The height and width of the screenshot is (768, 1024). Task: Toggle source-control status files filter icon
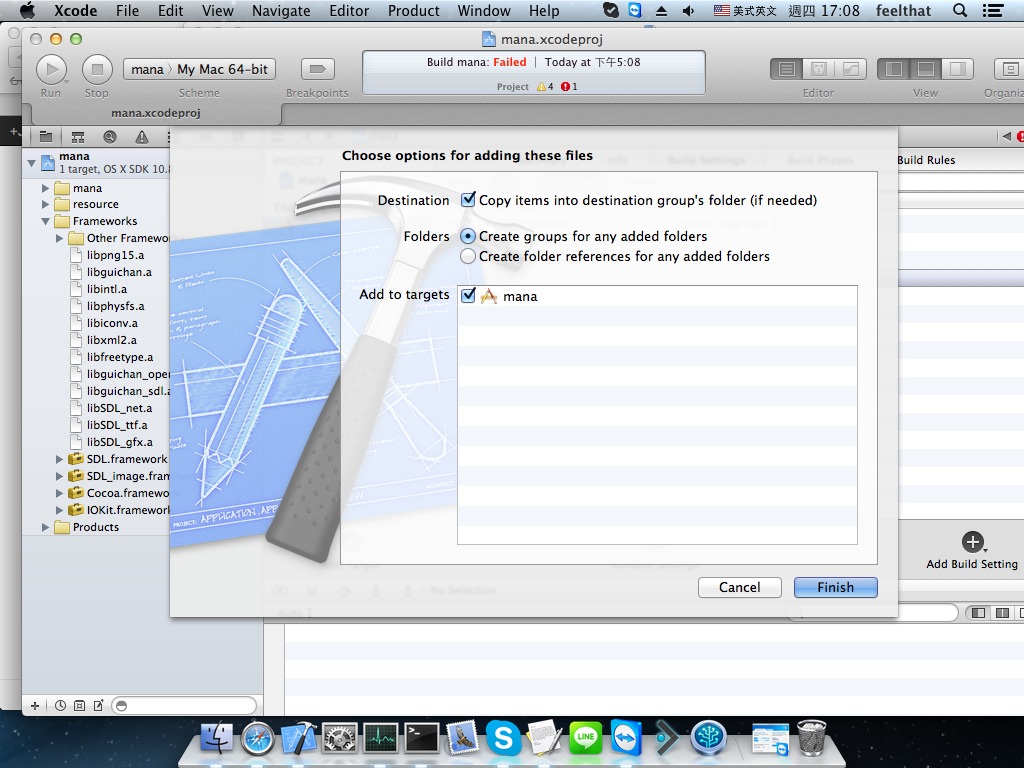click(79, 705)
